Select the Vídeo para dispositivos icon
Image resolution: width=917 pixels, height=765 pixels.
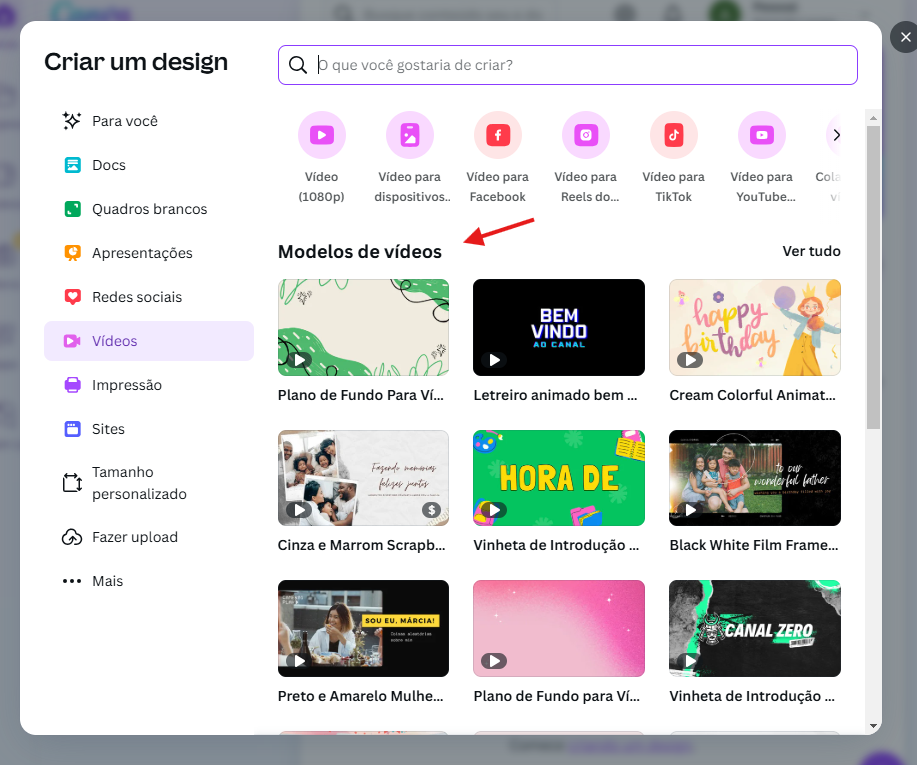[x=410, y=135]
